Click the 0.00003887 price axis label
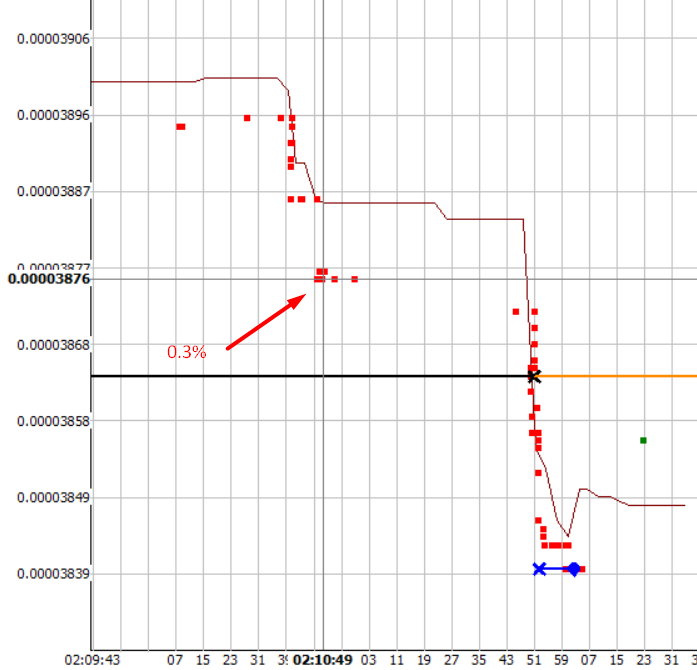This screenshot has width=697, height=670. tap(53, 192)
